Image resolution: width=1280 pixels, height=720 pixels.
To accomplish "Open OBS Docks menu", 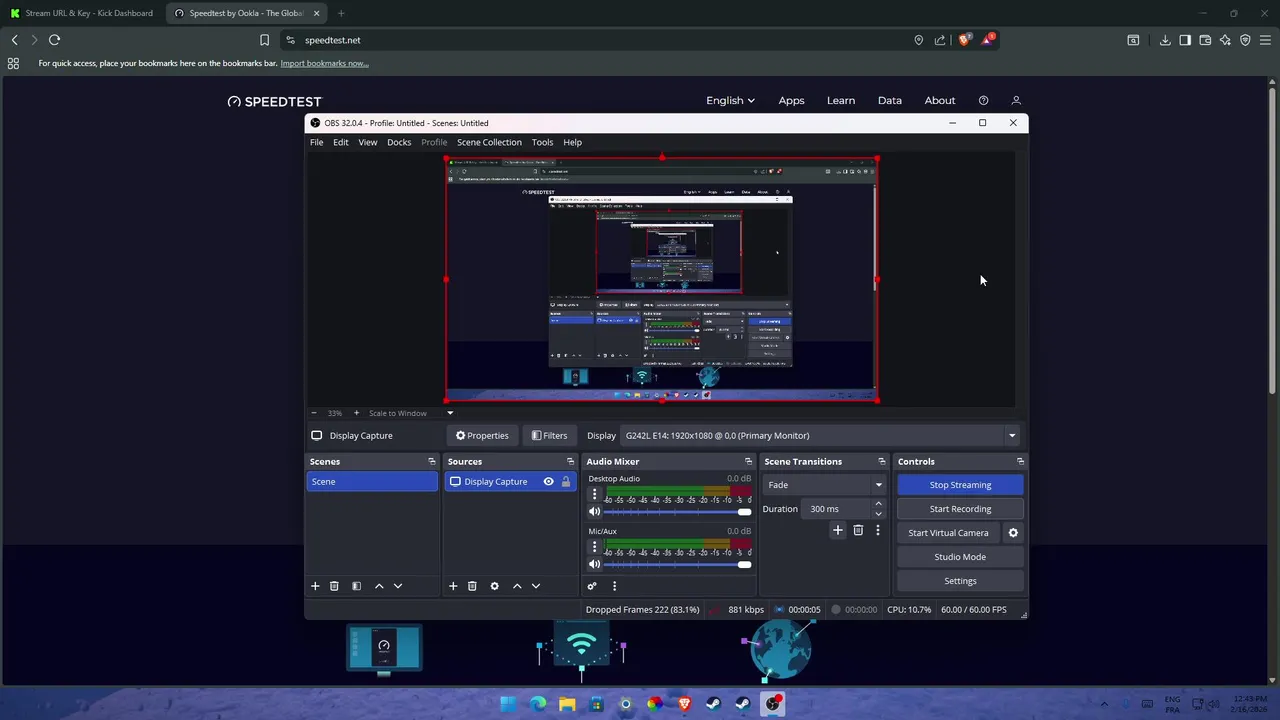I will [399, 142].
